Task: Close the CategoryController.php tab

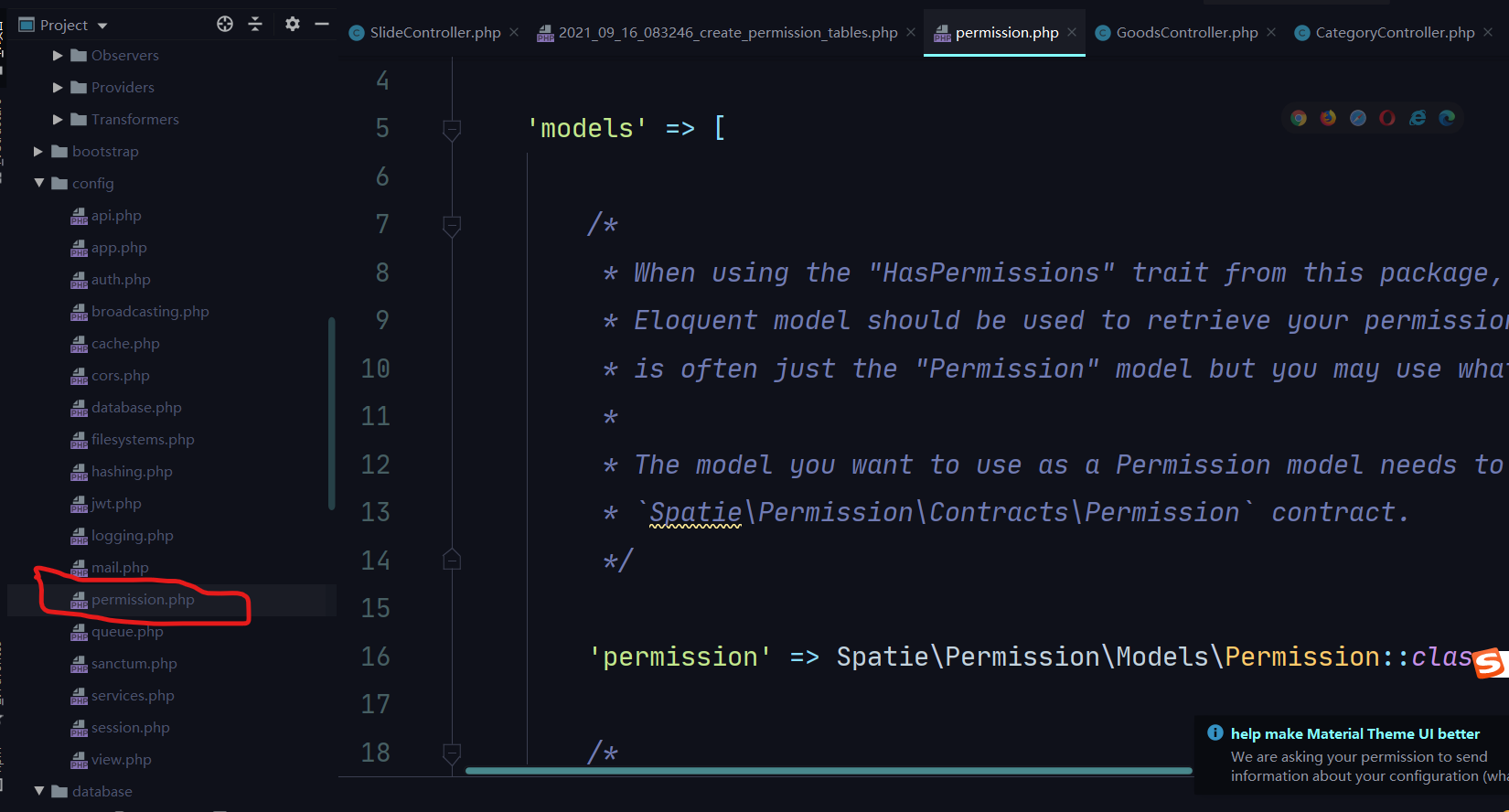Action: click(x=1488, y=32)
